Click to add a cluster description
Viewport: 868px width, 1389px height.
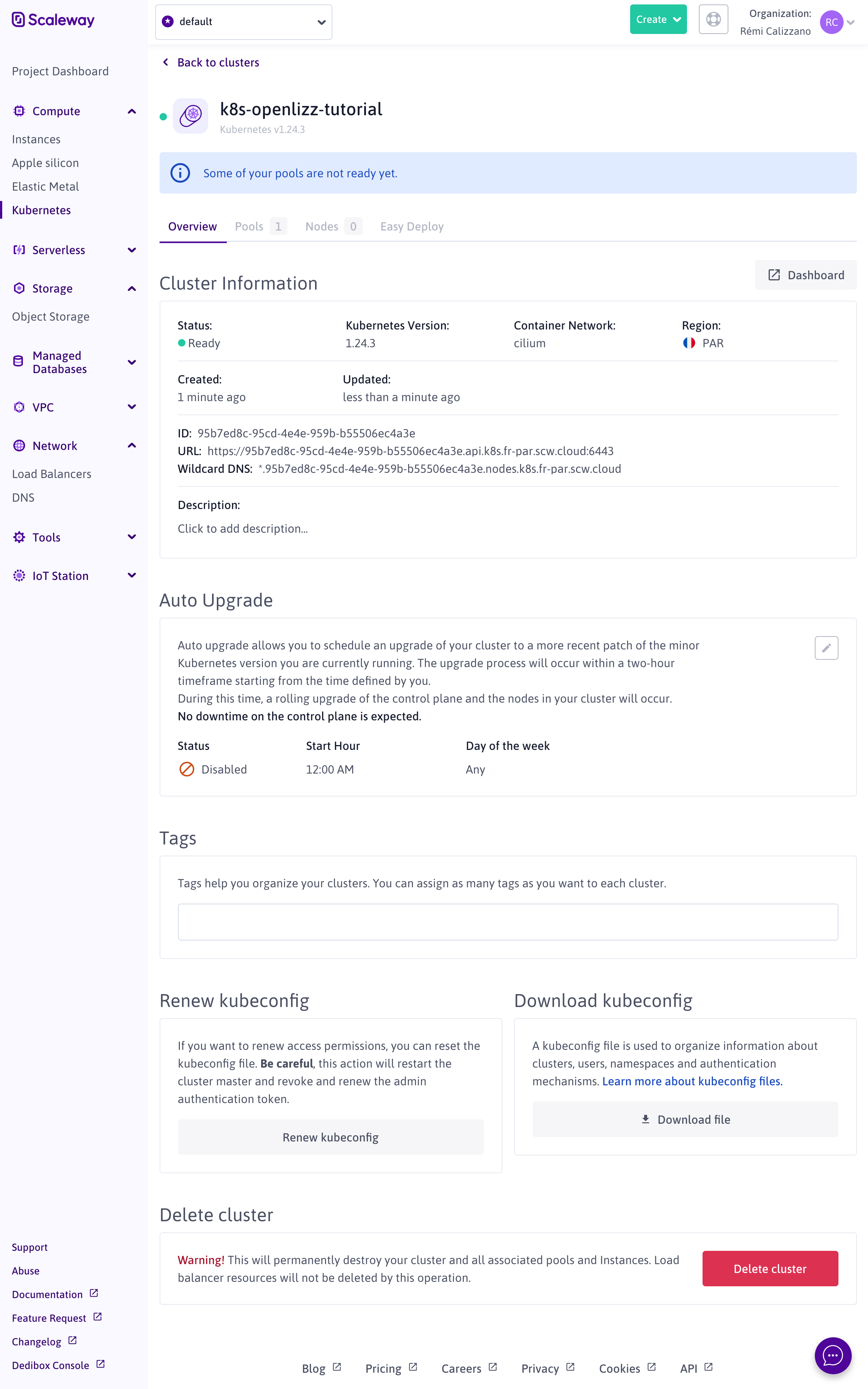tap(243, 529)
